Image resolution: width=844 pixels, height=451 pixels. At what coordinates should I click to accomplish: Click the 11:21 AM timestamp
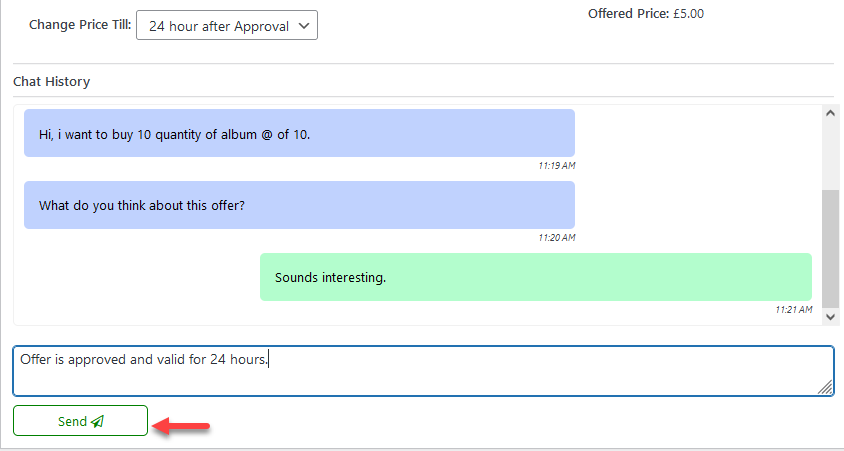coord(793,310)
